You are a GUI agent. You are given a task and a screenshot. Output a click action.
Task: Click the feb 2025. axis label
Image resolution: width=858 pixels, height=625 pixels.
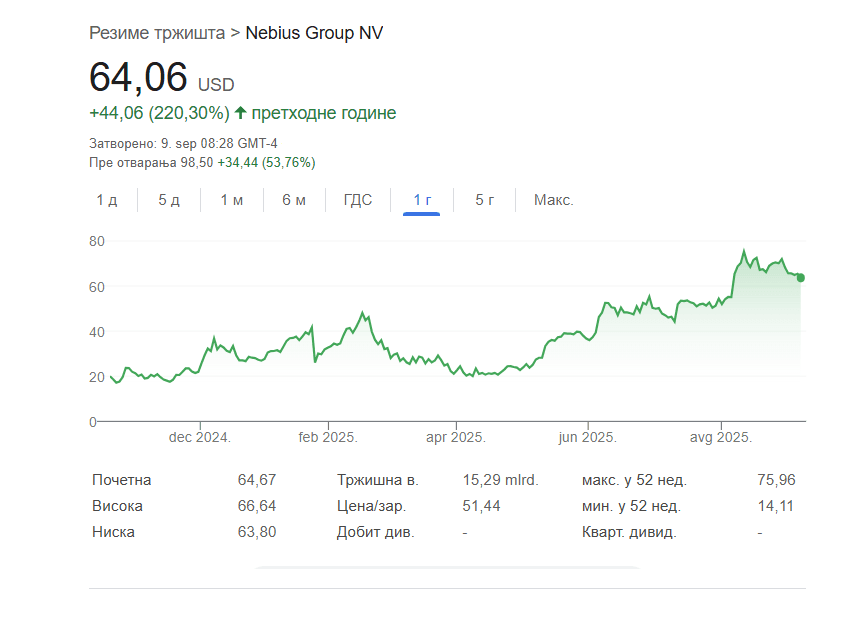[328, 437]
